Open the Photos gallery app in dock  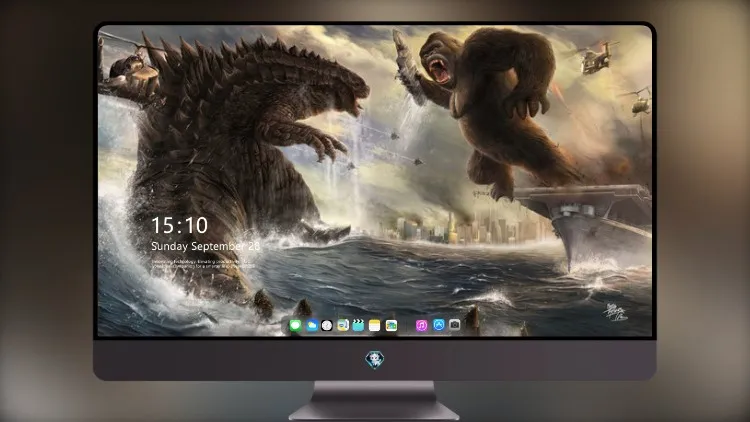[x=391, y=326]
